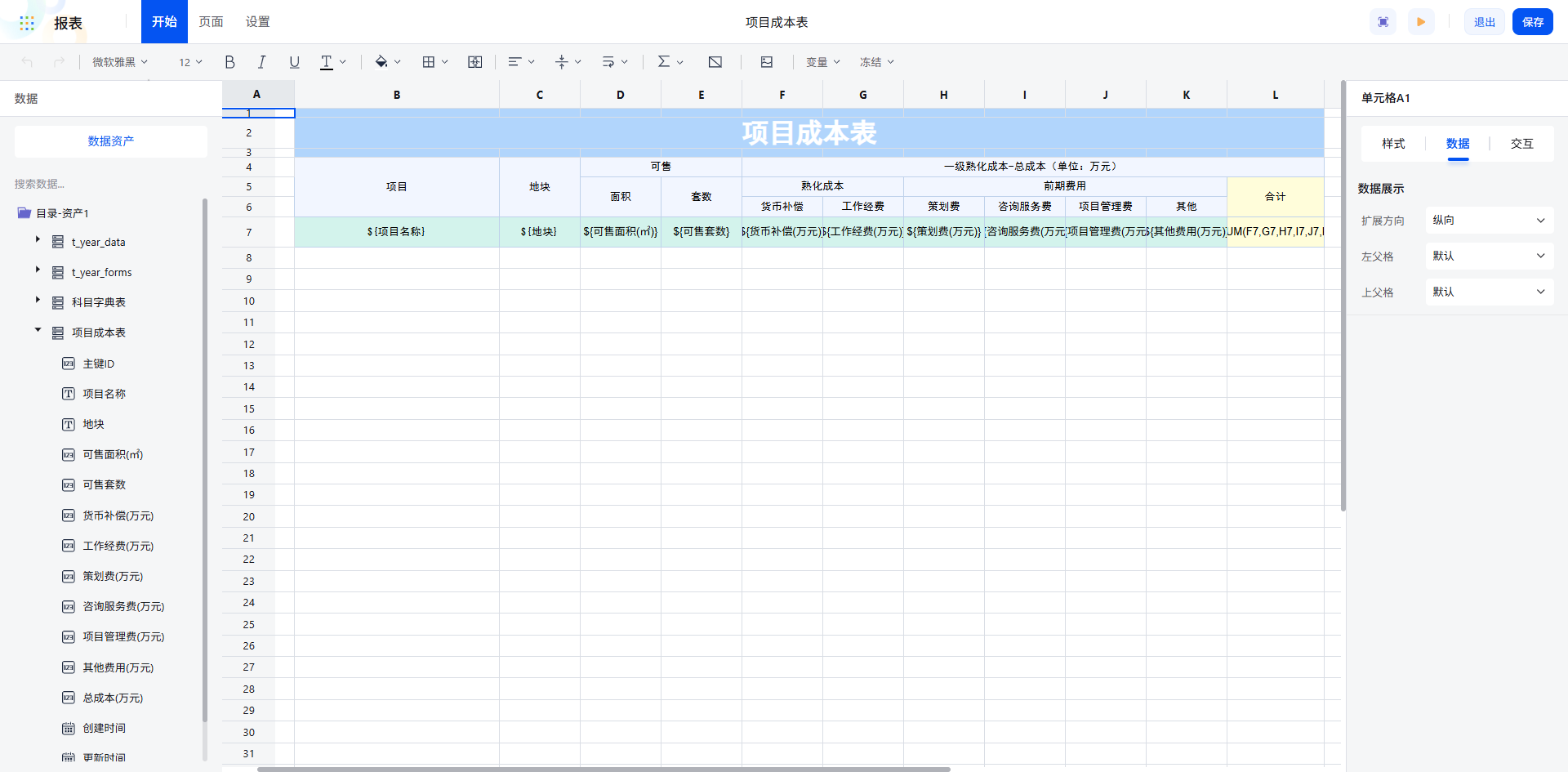
Task: Switch to the 数据 tab in right panel
Action: click(x=1456, y=143)
